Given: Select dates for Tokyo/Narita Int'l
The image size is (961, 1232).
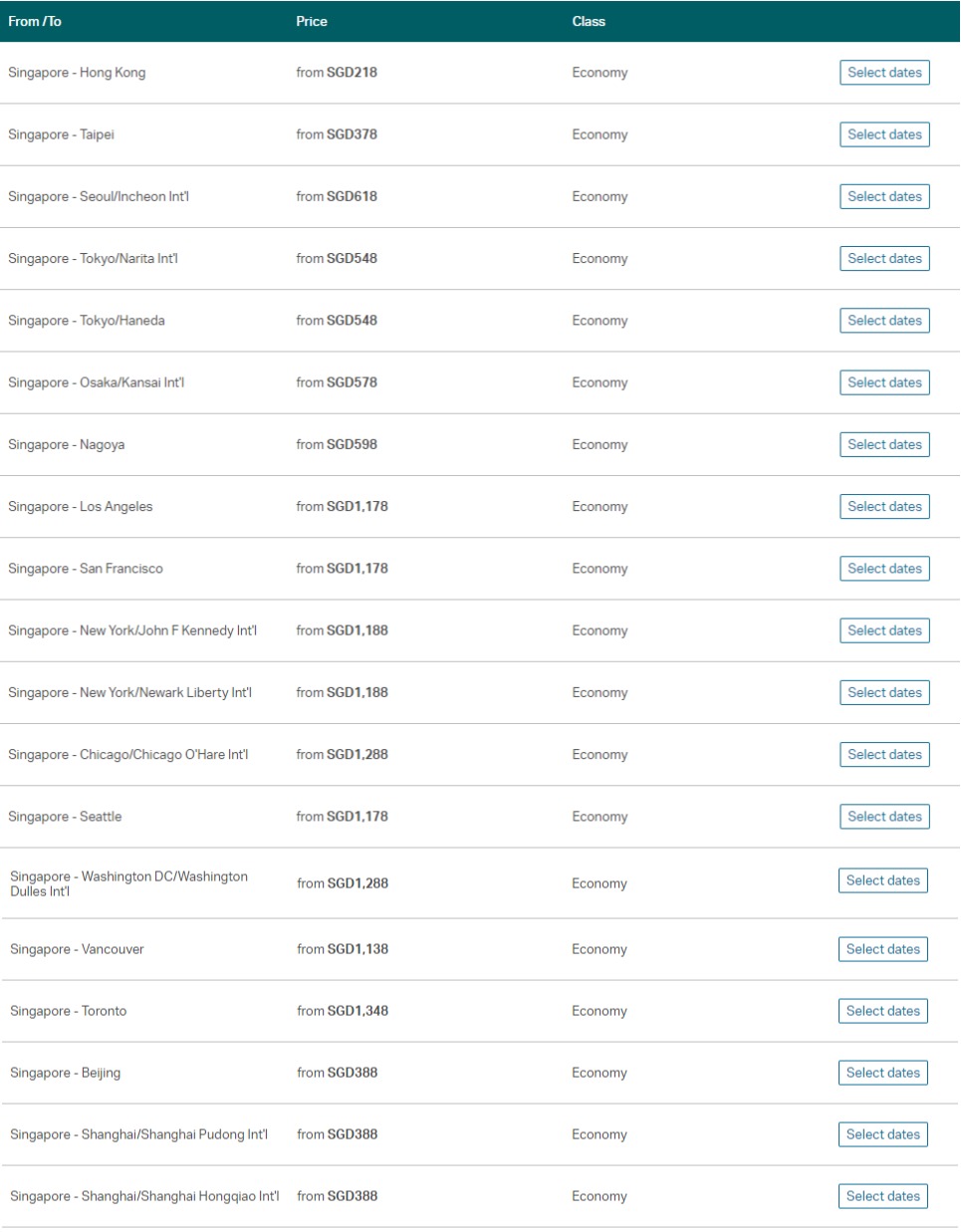Looking at the screenshot, I should (884, 258).
